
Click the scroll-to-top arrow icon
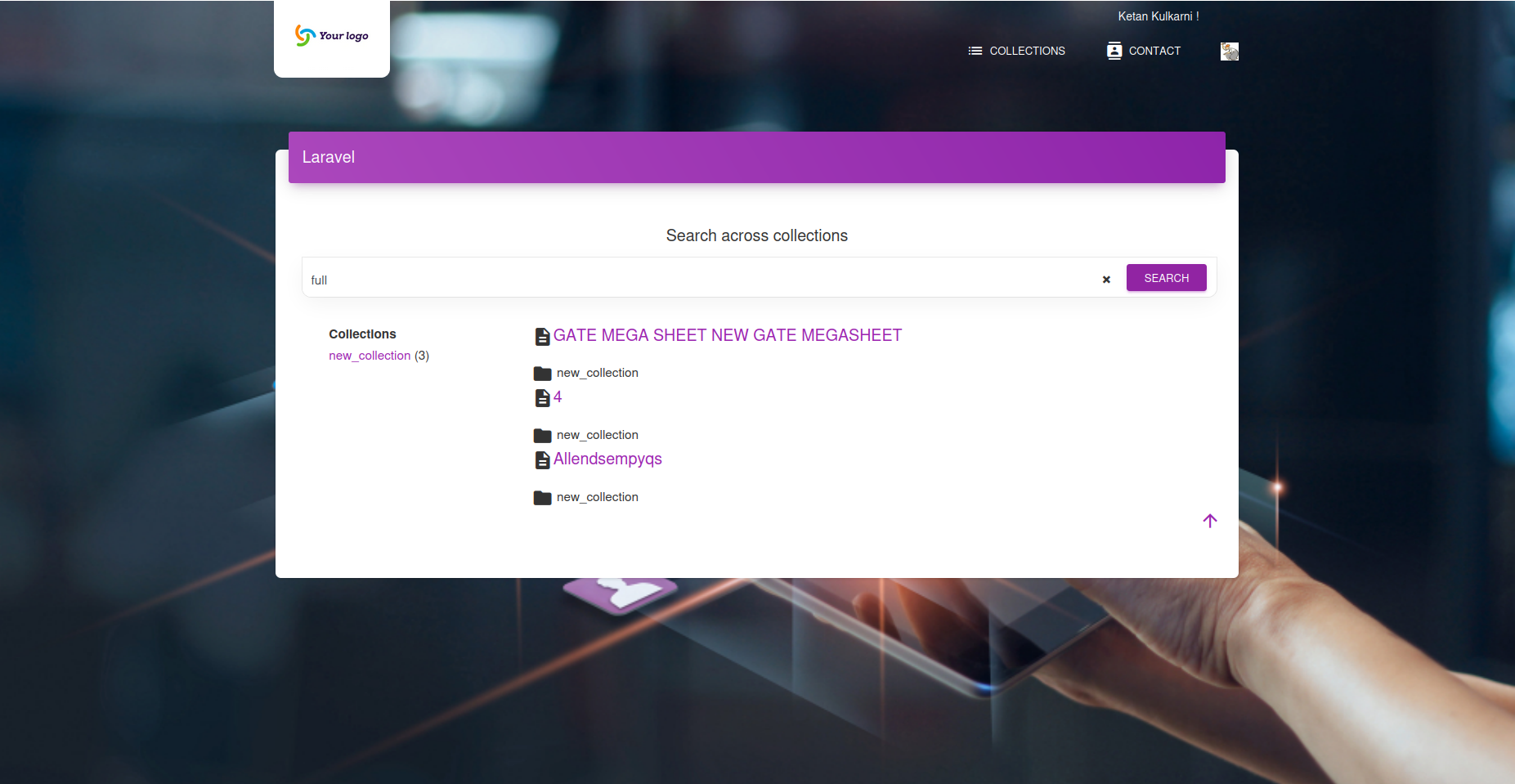pos(1209,521)
